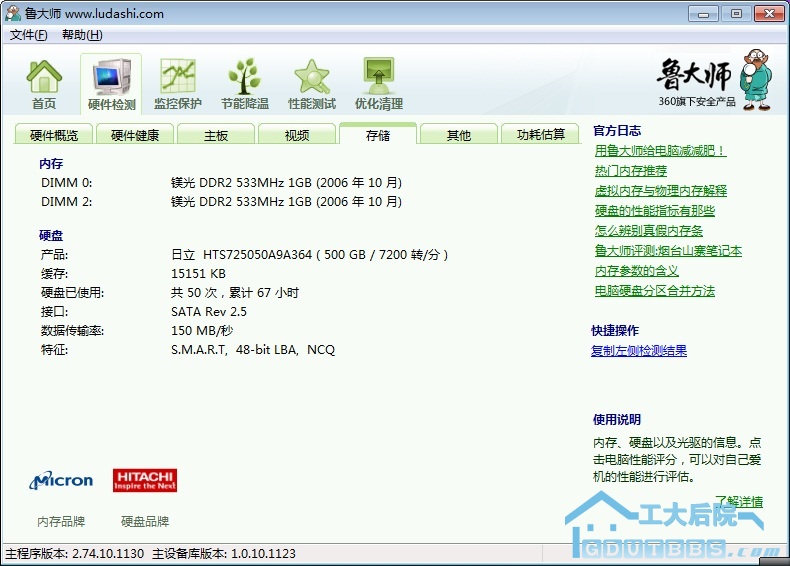The height and width of the screenshot is (566, 790).
Task: Open the 性能测试 performance test star icon
Action: coord(312,84)
